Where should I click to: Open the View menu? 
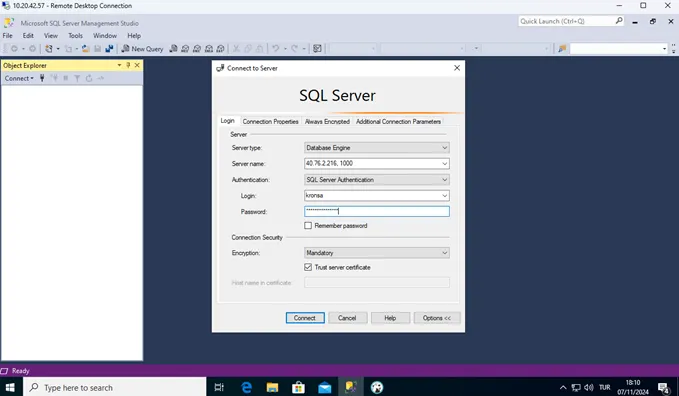(x=51, y=36)
